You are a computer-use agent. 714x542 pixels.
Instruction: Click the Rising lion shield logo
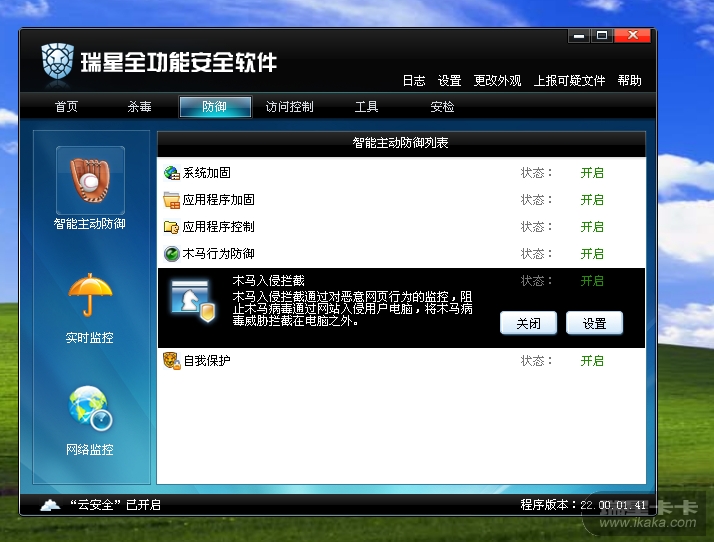point(57,61)
